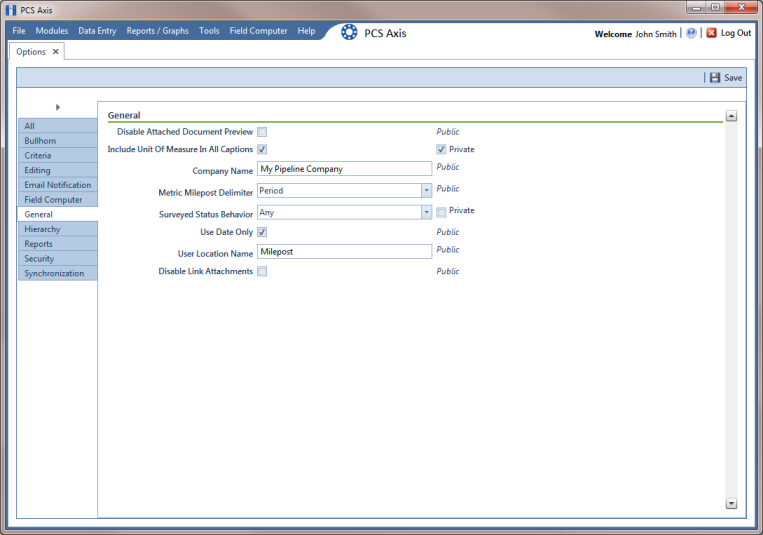763x535 pixels.
Task: Click scrollbar down arrow in General panel
Action: [731, 503]
